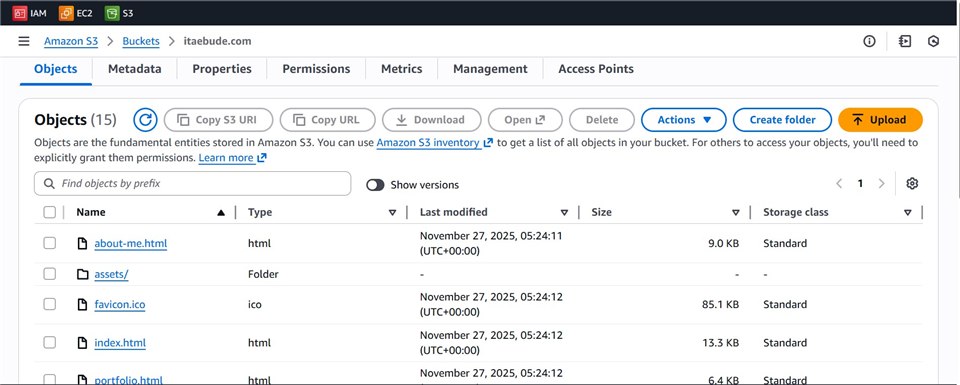Open the S3 service shortcut
960x385 pixels.
point(119,13)
